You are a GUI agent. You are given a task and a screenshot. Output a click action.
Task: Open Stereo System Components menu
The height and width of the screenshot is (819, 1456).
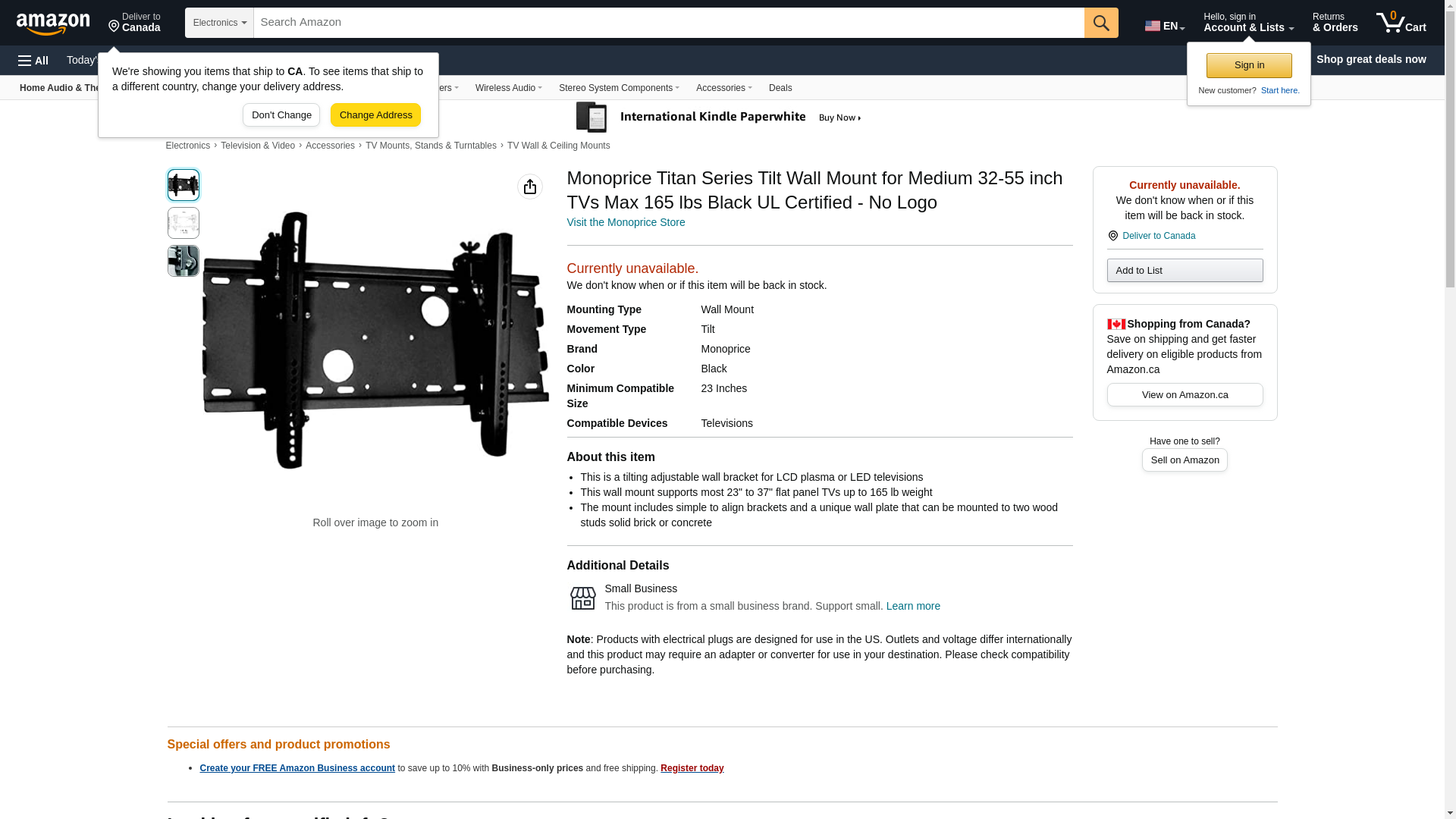618,88
